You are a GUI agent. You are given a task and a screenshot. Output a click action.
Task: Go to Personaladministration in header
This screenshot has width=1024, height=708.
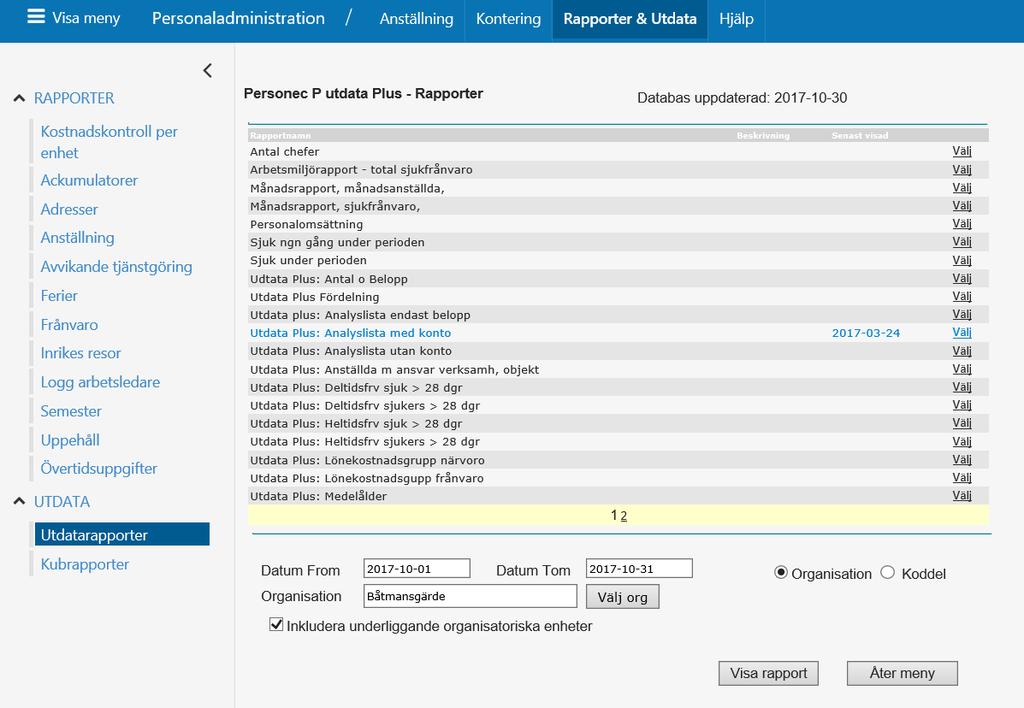238,18
